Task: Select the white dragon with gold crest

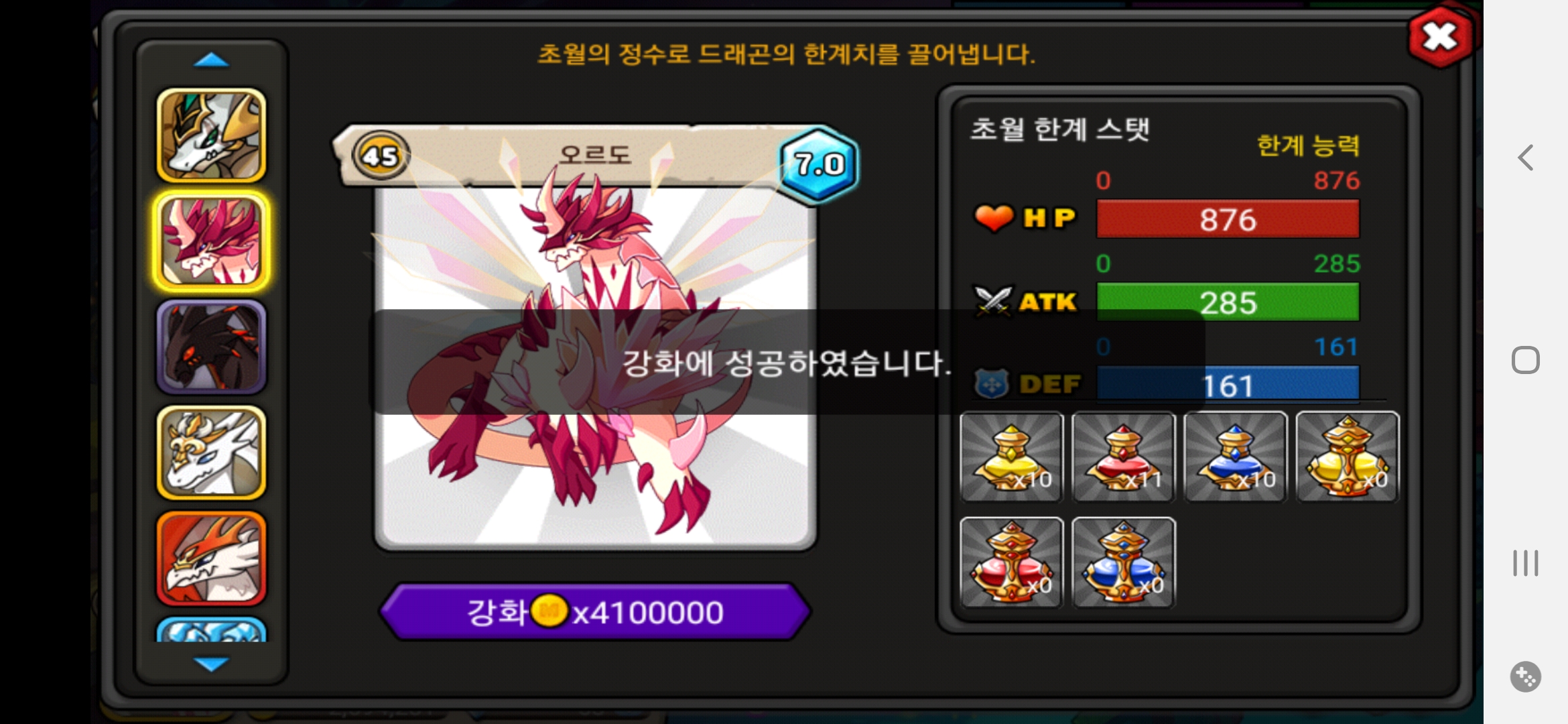Action: coord(211,453)
